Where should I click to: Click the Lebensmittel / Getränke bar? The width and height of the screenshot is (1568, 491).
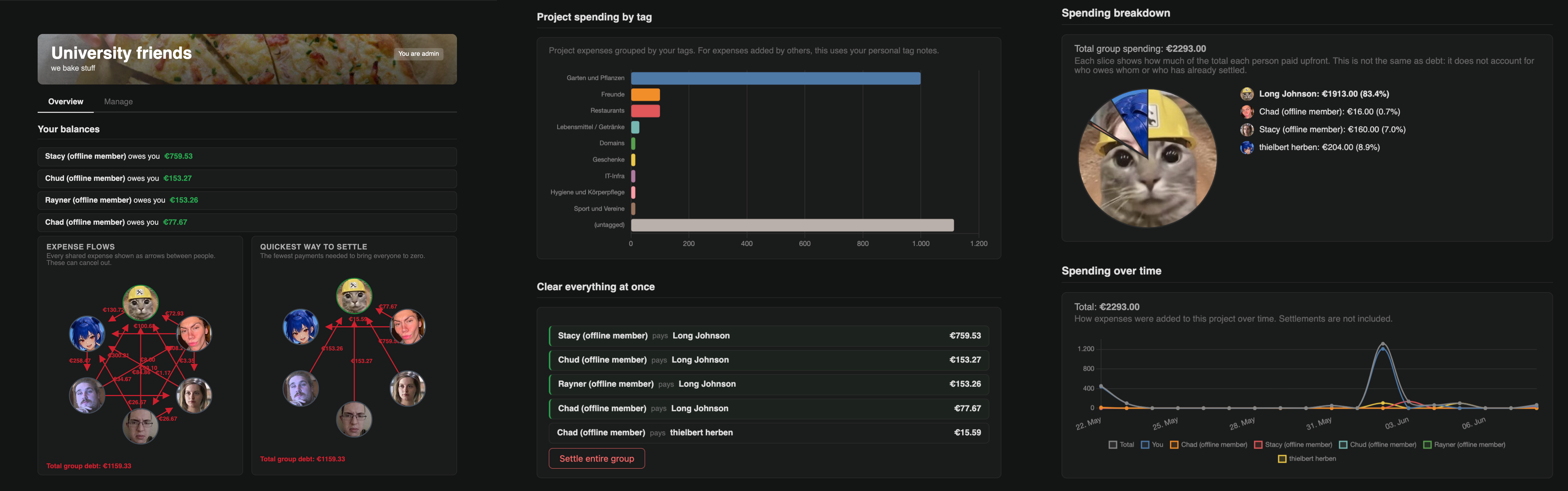click(x=635, y=127)
